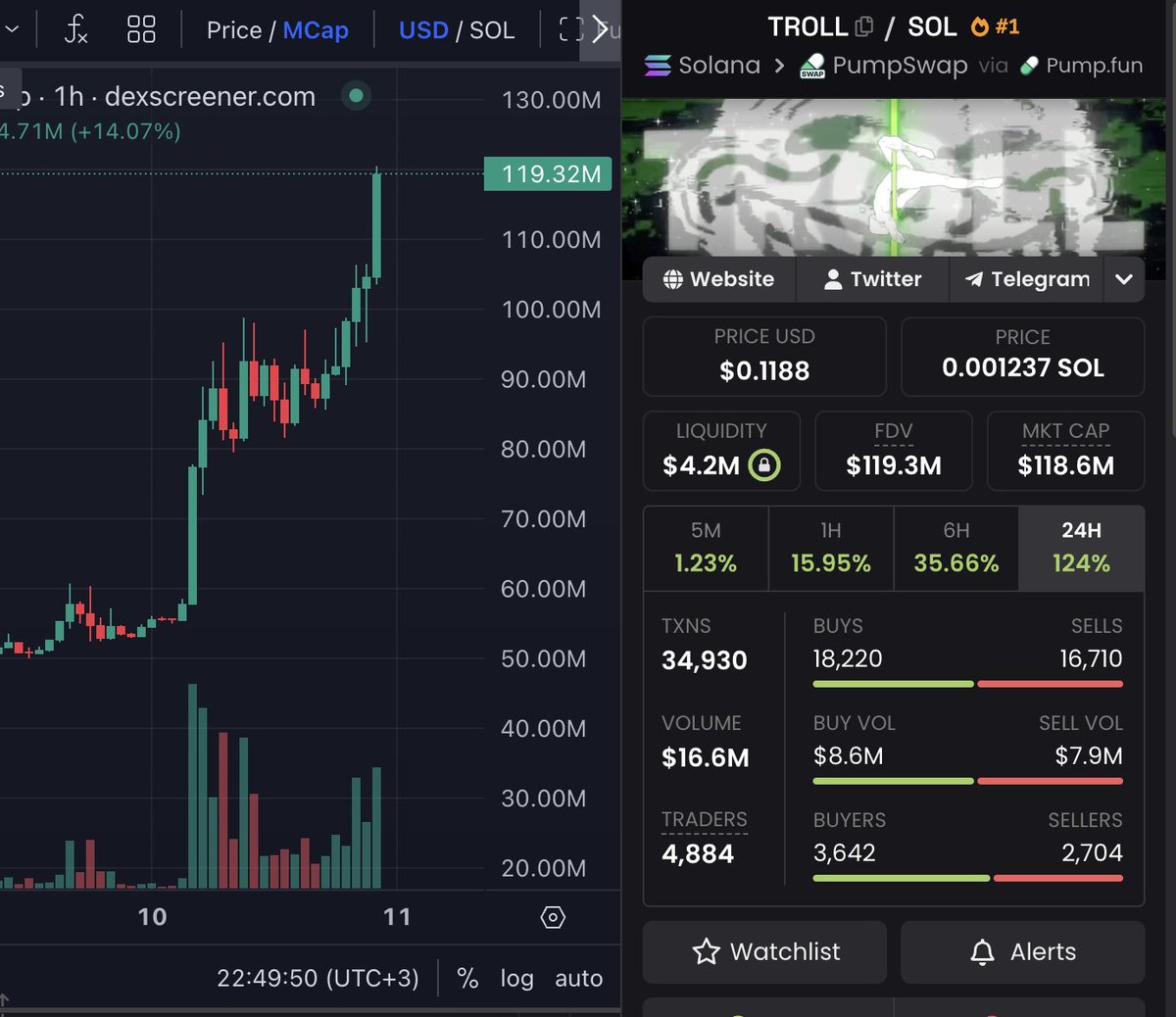The image size is (1176, 1017).
Task: Click the 22:49:50 (UTC+3) timezone
Action: (318, 978)
